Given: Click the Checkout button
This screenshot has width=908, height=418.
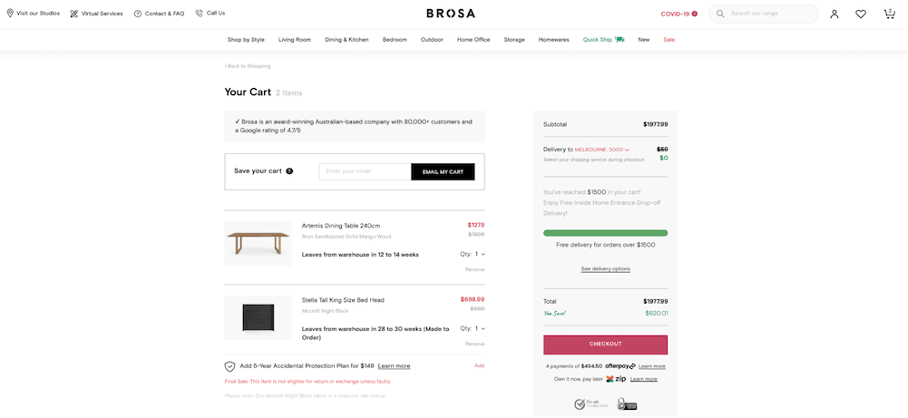Looking at the screenshot, I should (605, 344).
